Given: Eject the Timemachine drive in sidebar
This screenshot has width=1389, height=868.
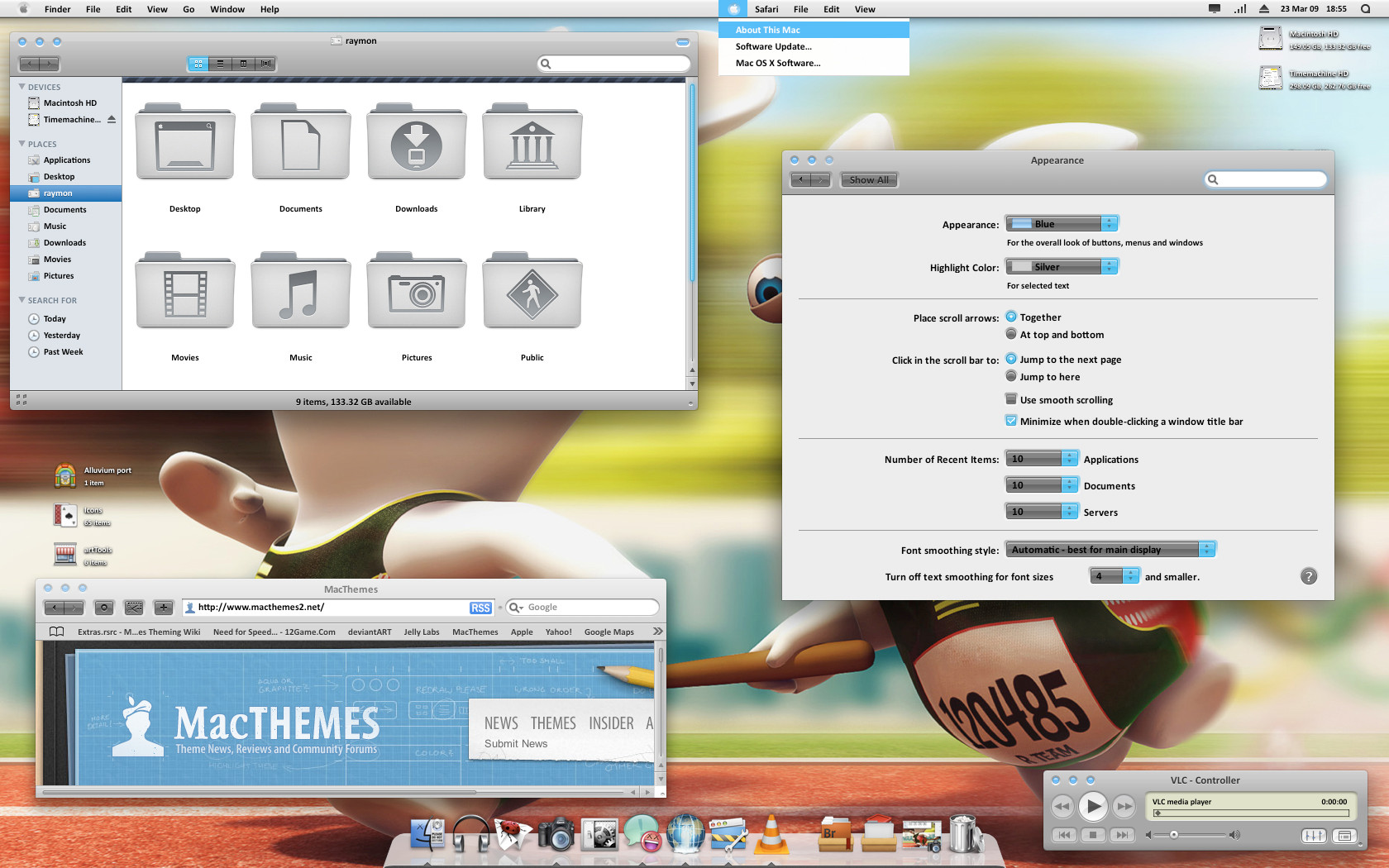Looking at the screenshot, I should tap(112, 120).
